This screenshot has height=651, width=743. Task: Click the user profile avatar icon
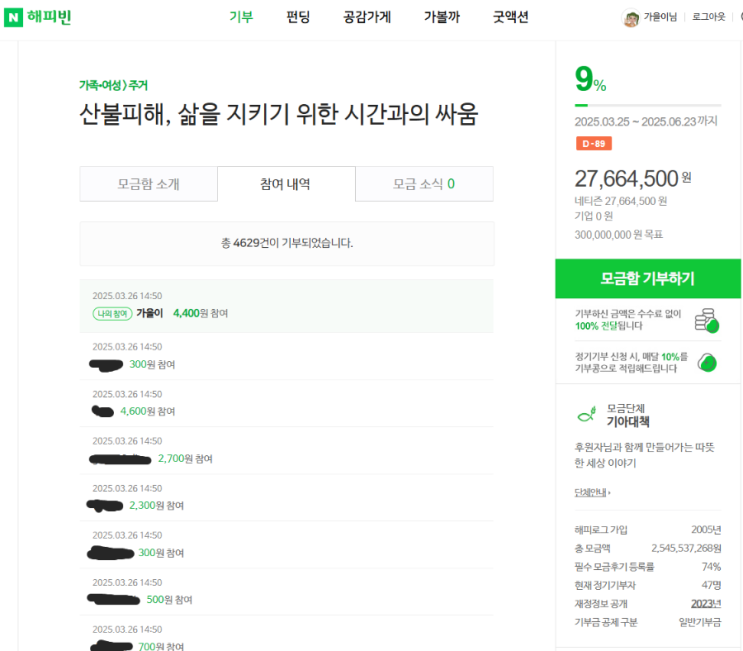pos(631,18)
